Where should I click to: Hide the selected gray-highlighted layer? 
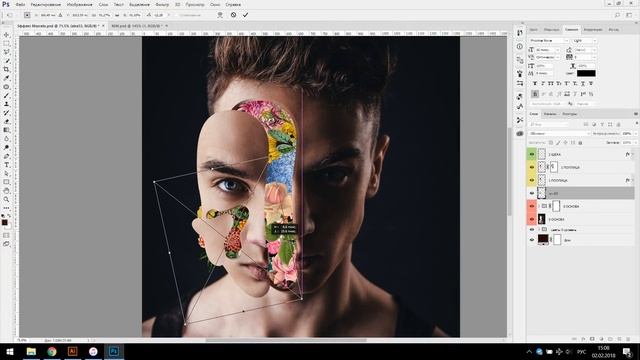click(x=531, y=193)
